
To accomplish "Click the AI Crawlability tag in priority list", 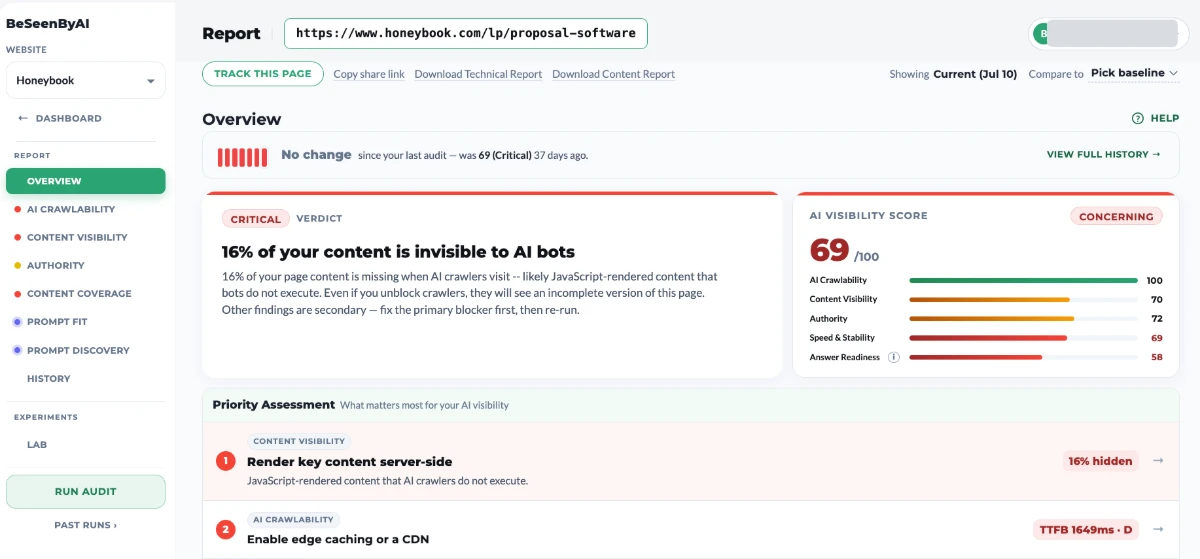I will click(x=293, y=520).
